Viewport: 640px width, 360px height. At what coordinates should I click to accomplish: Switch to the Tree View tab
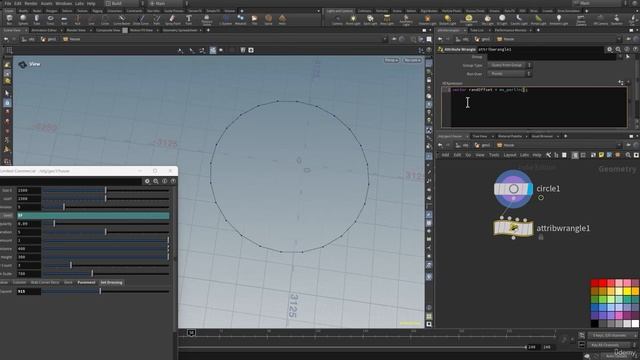[x=480, y=136]
